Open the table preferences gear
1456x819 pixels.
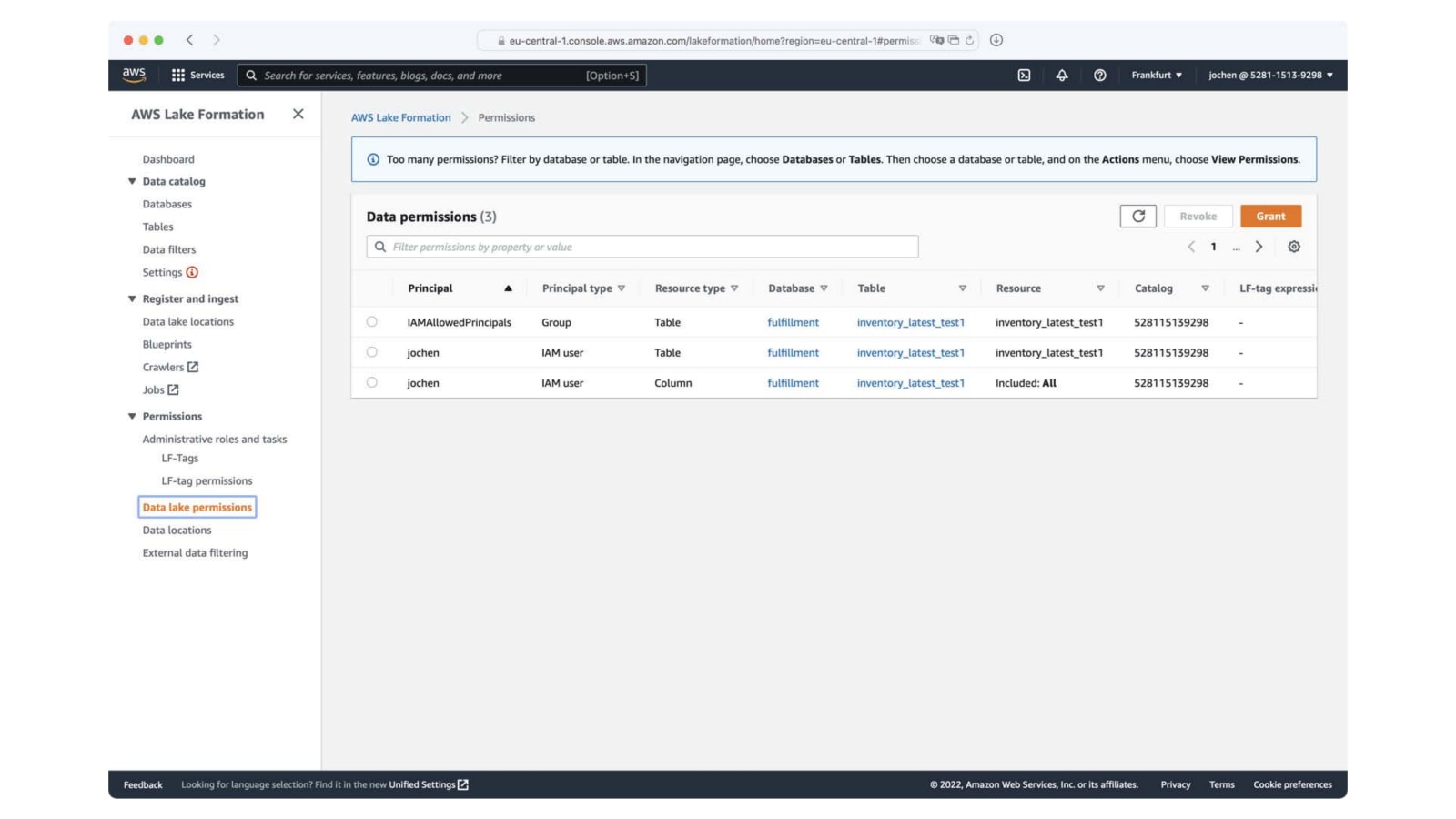1294,247
